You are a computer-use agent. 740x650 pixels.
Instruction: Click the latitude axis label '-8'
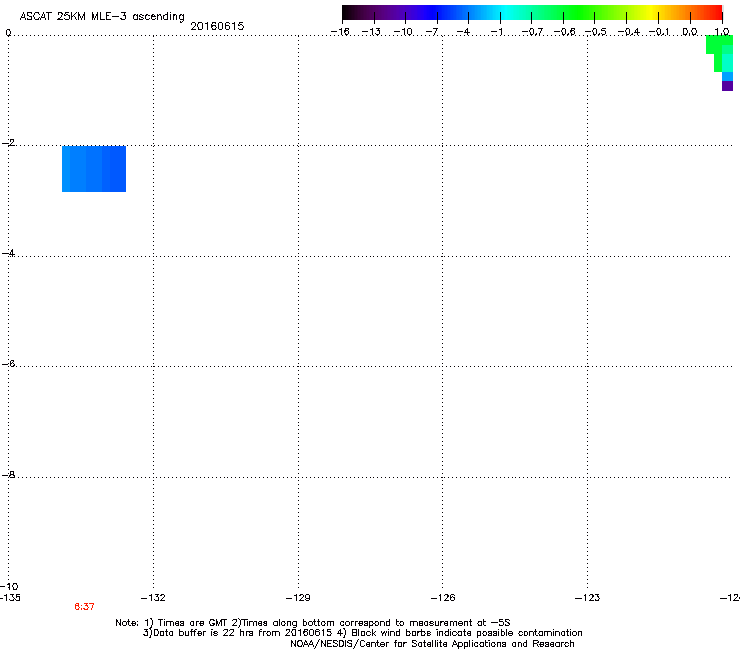point(9,474)
